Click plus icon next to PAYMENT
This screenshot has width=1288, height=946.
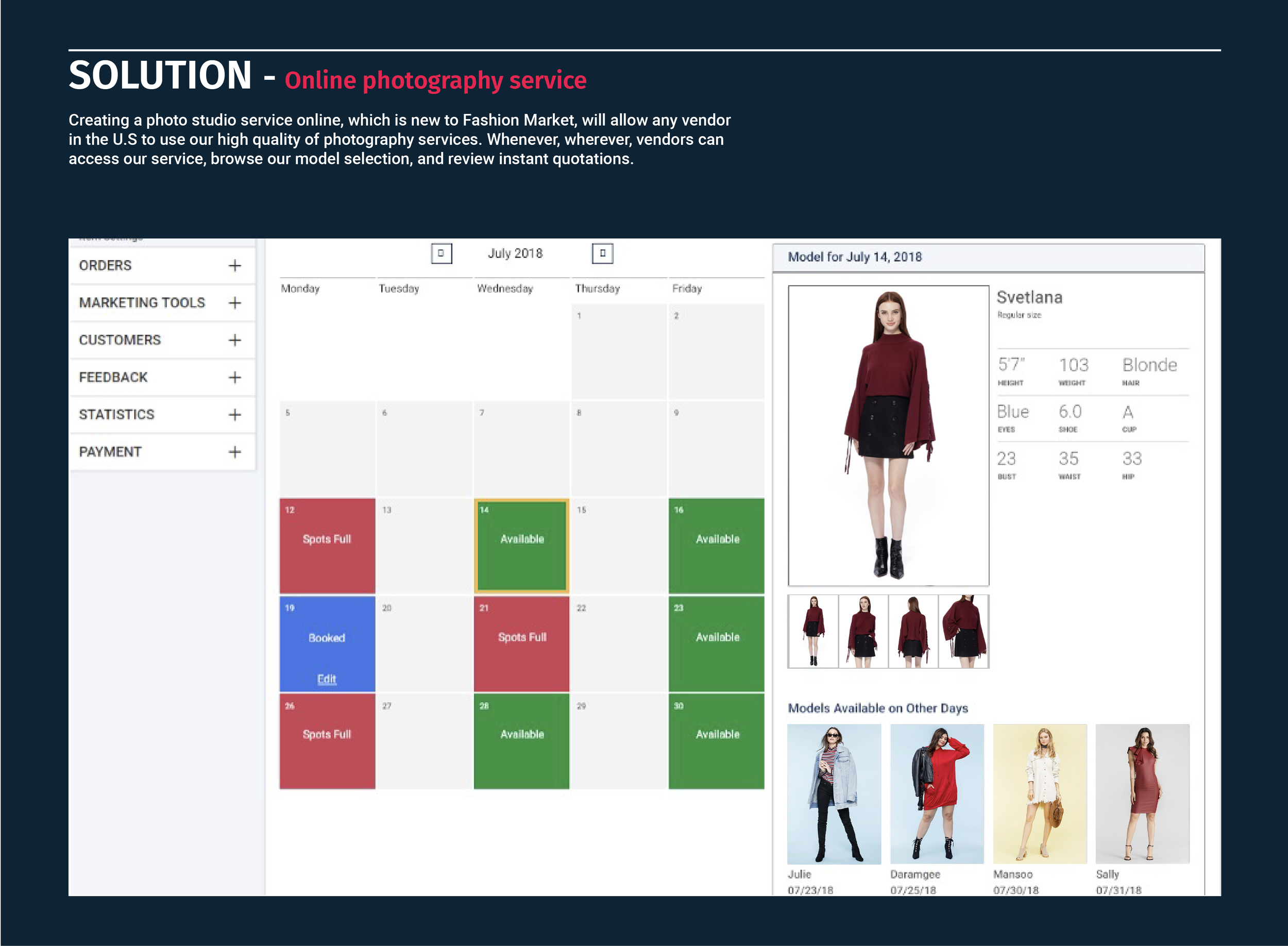[x=235, y=452]
